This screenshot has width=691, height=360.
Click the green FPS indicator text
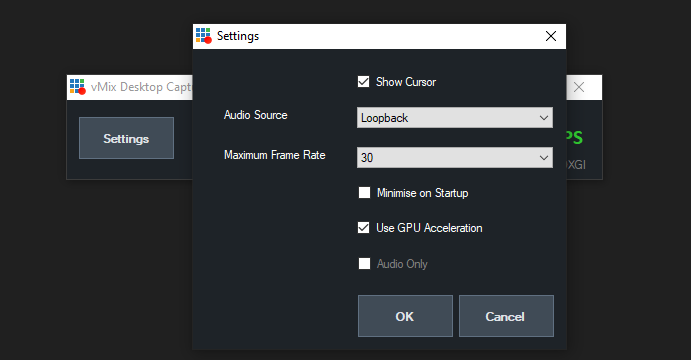(x=575, y=137)
